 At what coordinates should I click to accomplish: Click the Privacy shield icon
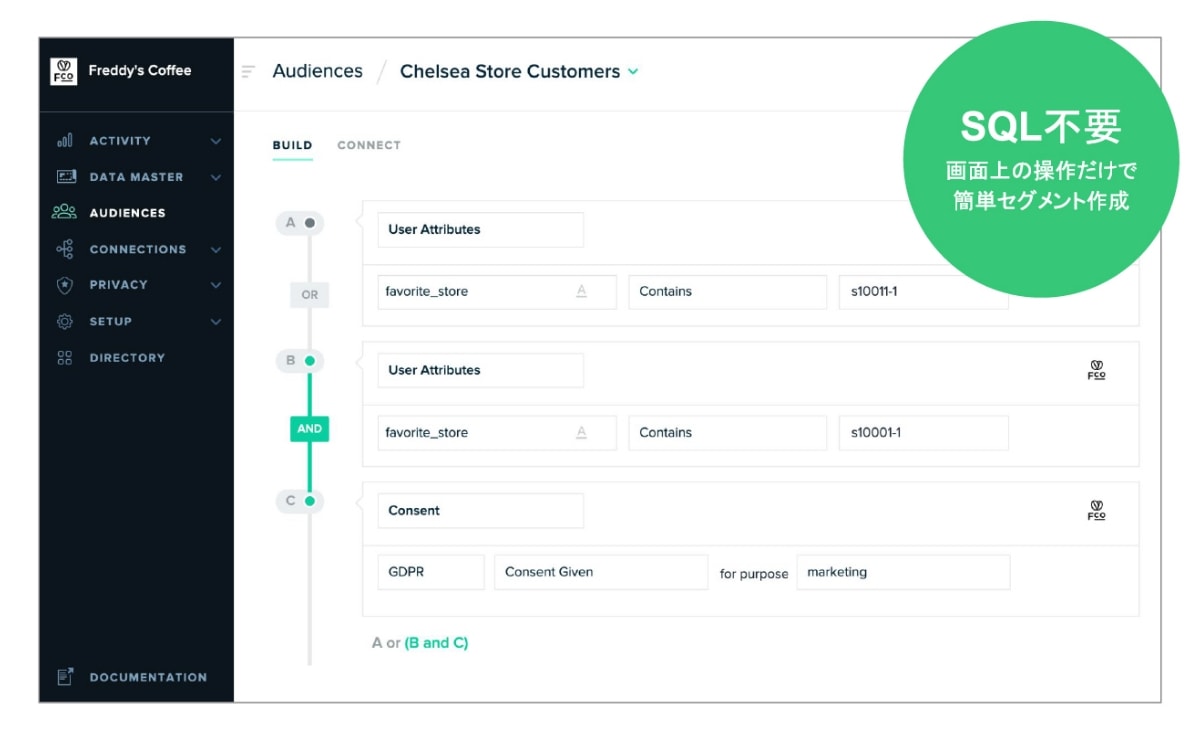(65, 285)
